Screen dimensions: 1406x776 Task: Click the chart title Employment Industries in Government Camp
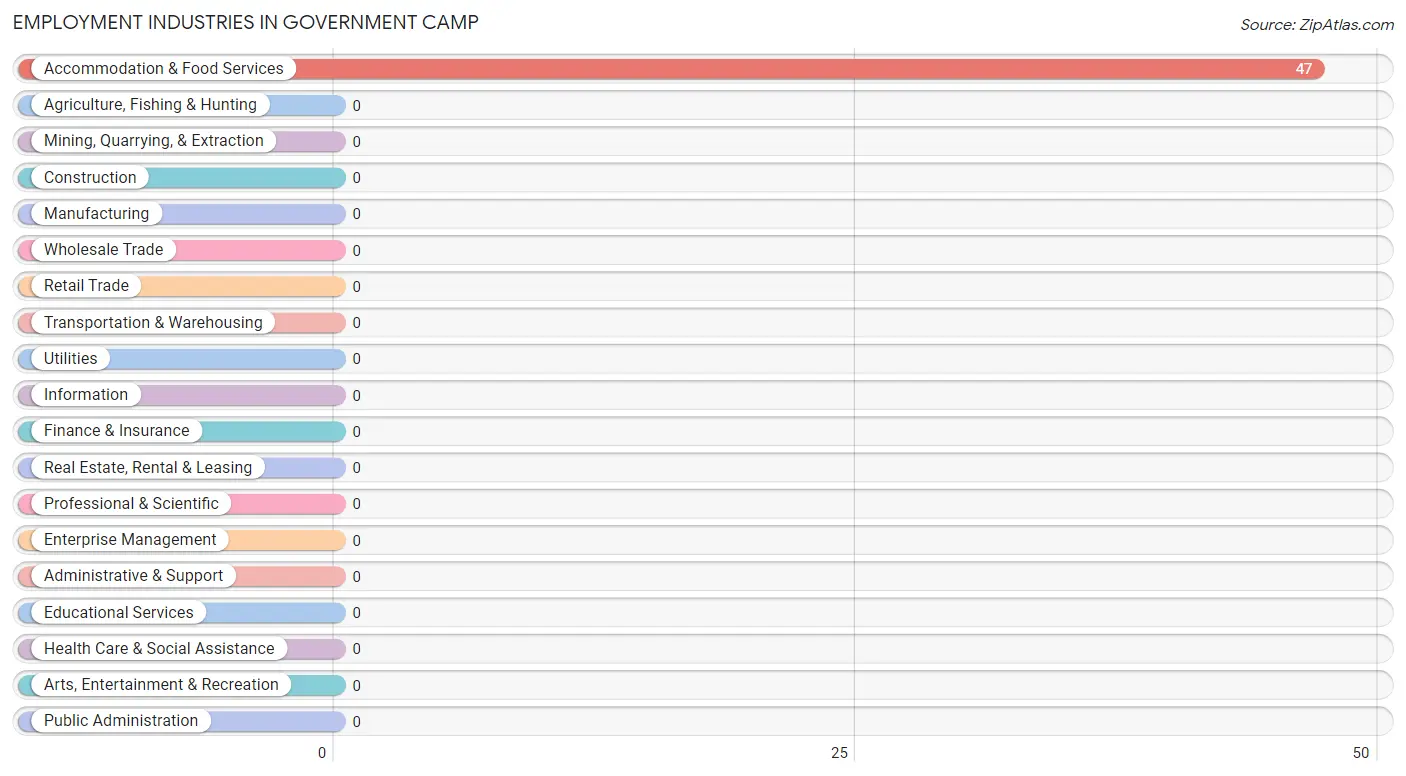[246, 22]
